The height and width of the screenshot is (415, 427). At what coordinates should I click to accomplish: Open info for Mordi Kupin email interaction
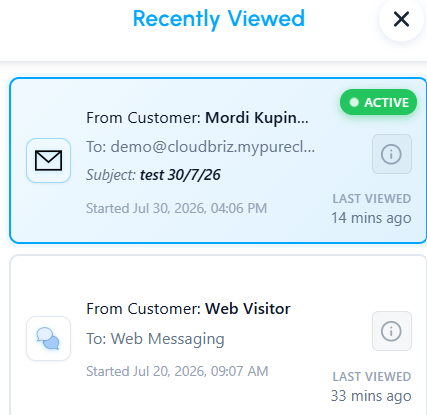click(x=392, y=154)
